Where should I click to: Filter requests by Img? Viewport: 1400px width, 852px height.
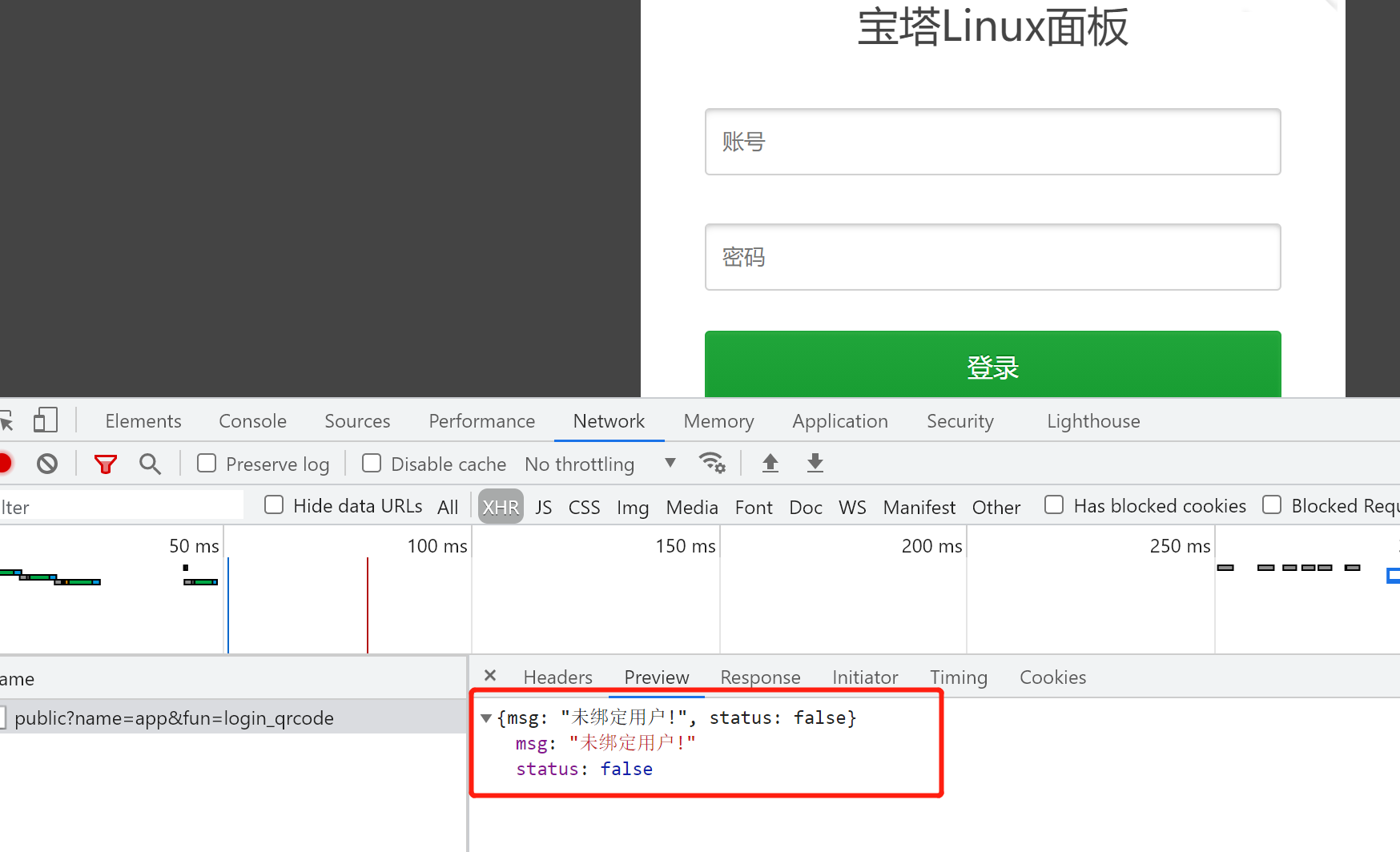pos(633,507)
